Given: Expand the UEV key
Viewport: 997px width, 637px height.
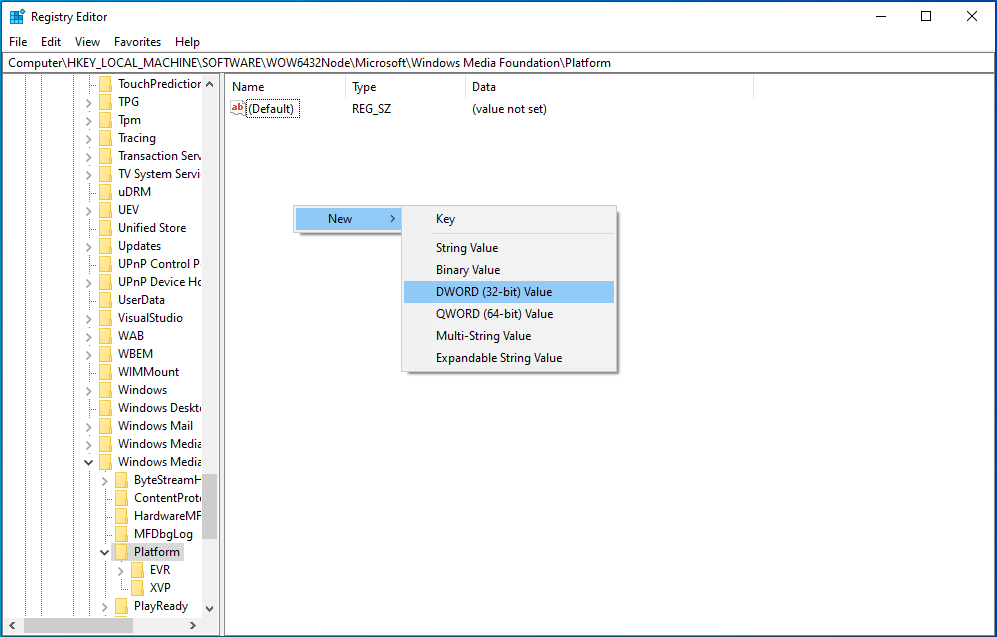Looking at the screenshot, I should pyautogui.click(x=88, y=210).
